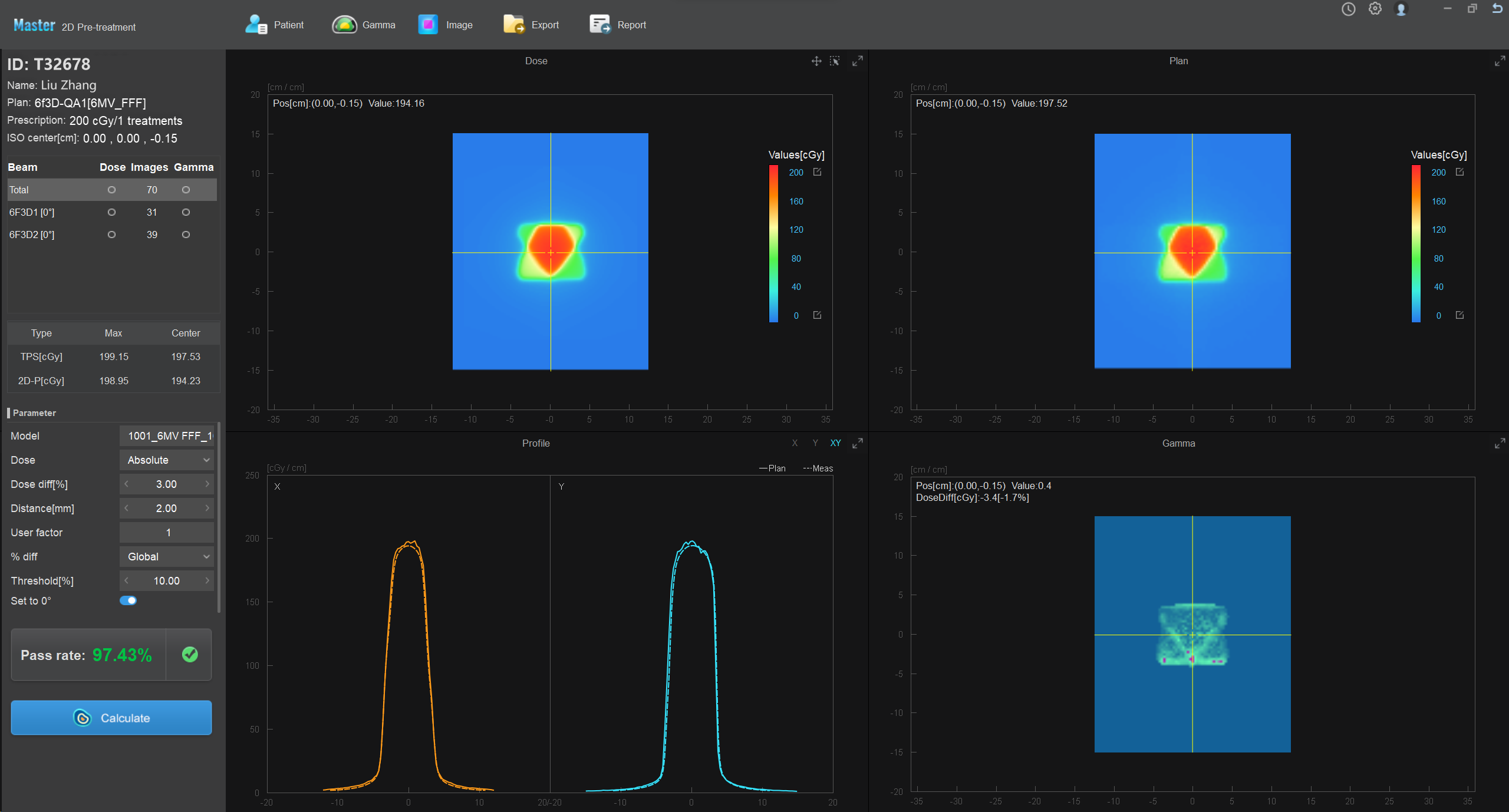
Task: Click the User factor input field
Action: 167,533
